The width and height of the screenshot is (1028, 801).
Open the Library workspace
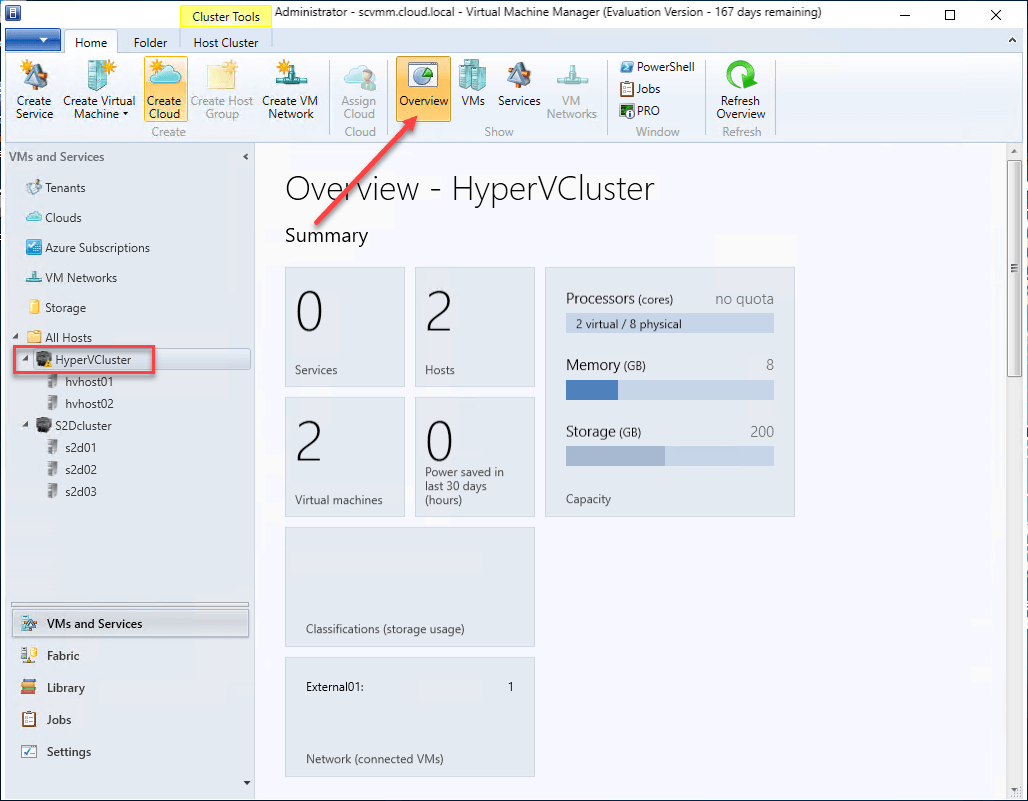(x=130, y=688)
